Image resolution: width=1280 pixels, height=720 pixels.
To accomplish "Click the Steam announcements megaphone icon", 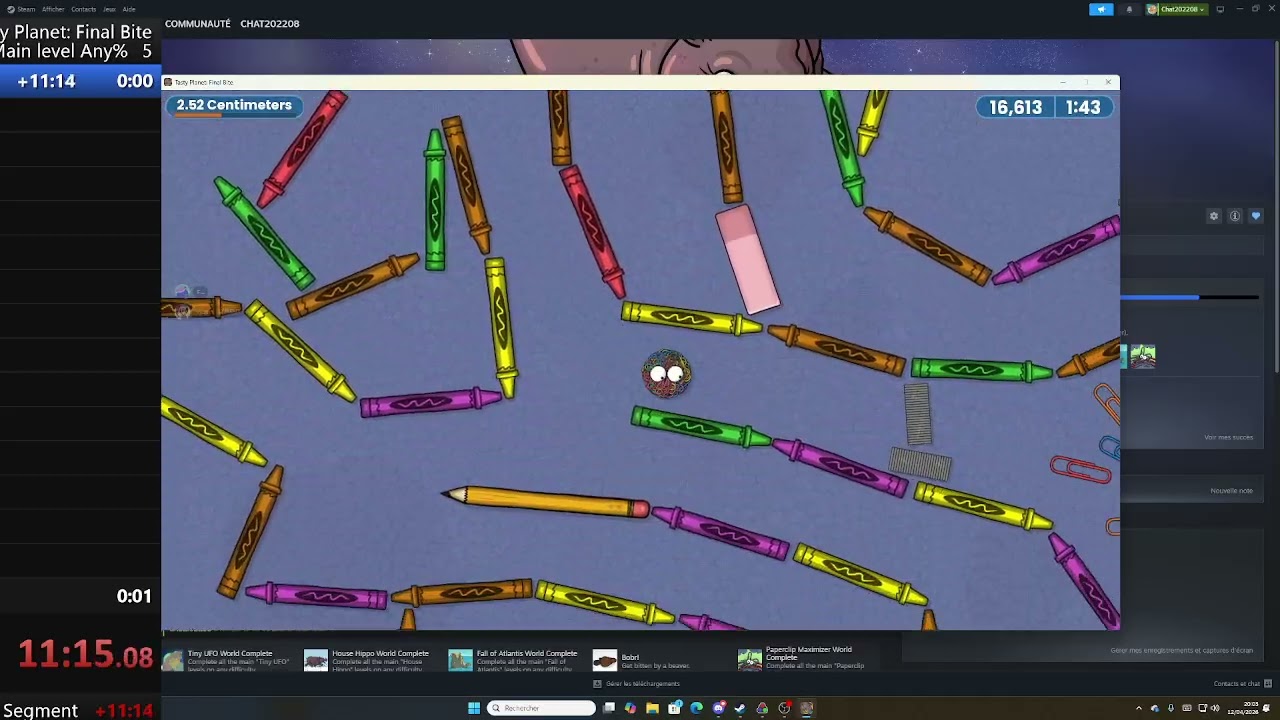I will [x=1101, y=9].
